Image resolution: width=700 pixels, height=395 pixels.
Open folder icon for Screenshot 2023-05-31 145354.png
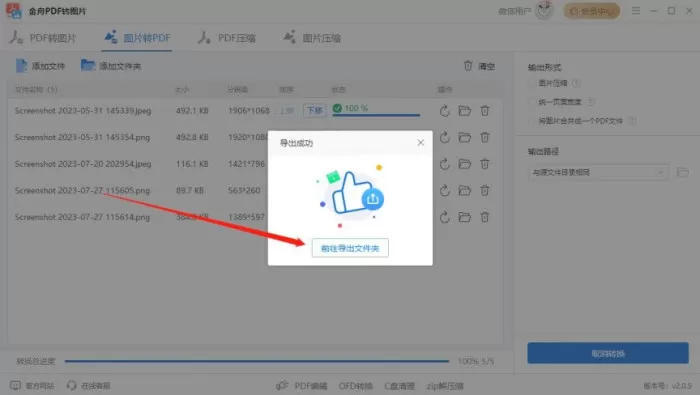(x=465, y=137)
